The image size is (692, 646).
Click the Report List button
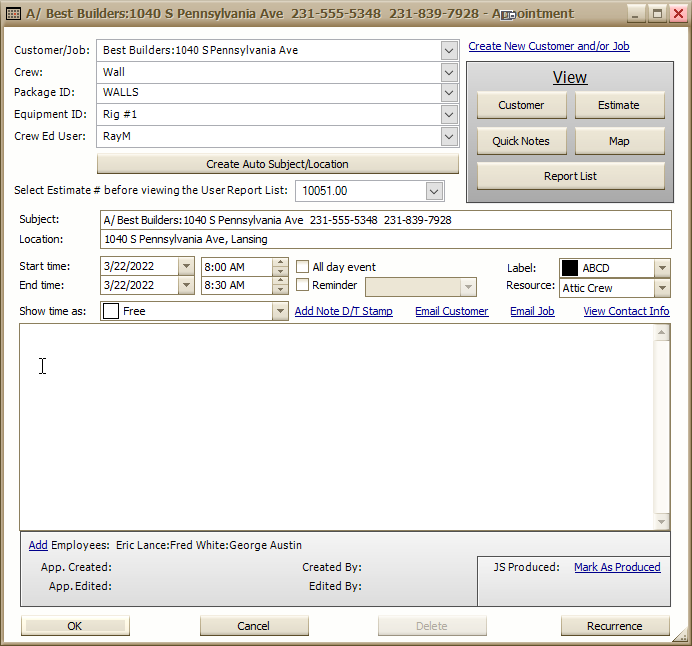pos(570,176)
